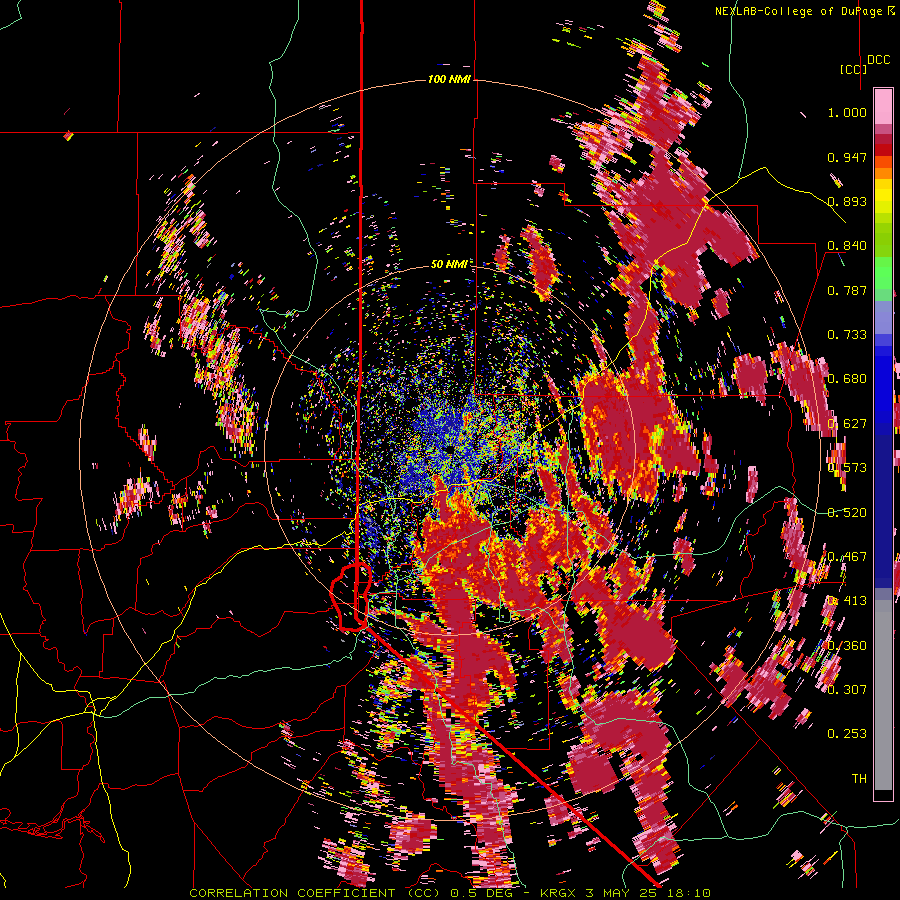Click the TH label at the legend bottom
Viewport: 900px width, 900px height.
click(x=859, y=778)
